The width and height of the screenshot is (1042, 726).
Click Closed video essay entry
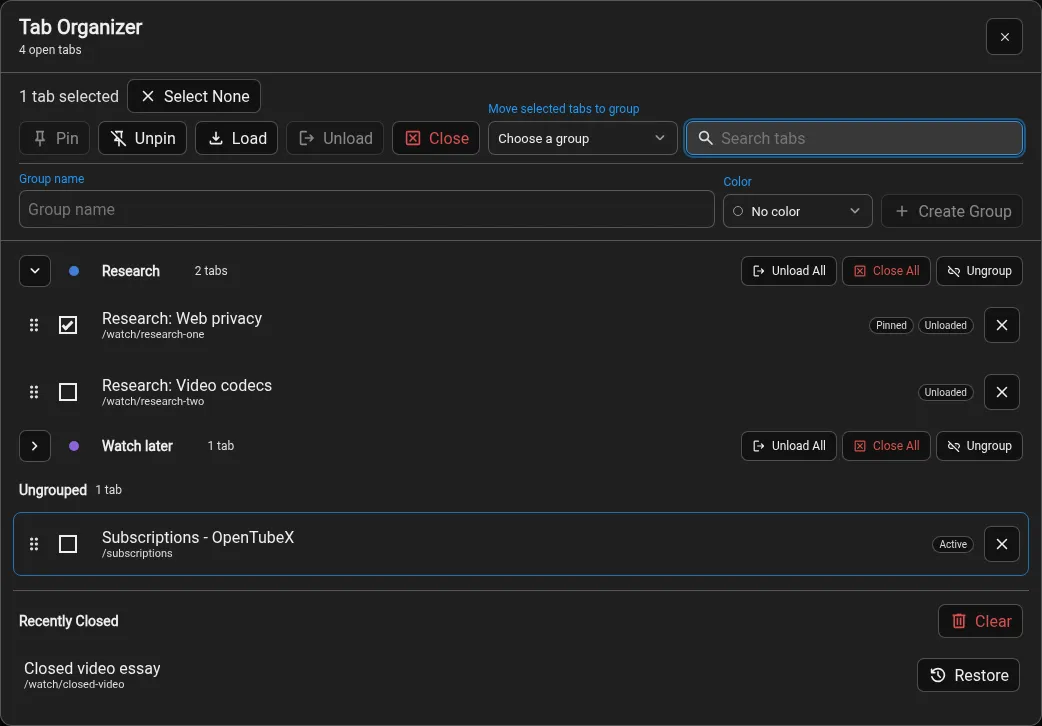point(92,668)
